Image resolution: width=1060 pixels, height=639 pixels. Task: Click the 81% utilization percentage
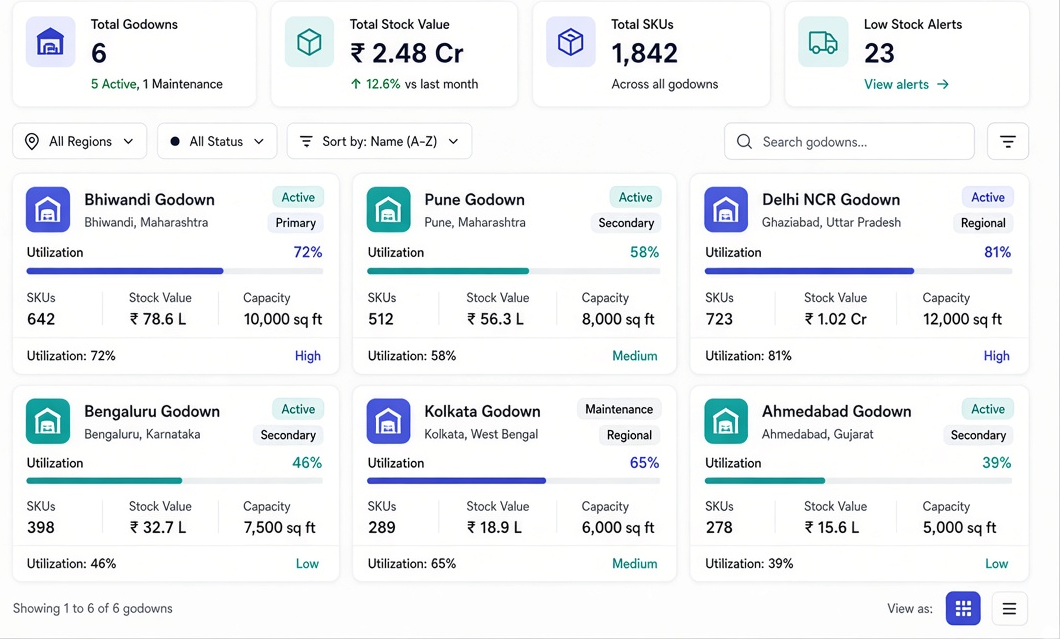click(x=998, y=252)
